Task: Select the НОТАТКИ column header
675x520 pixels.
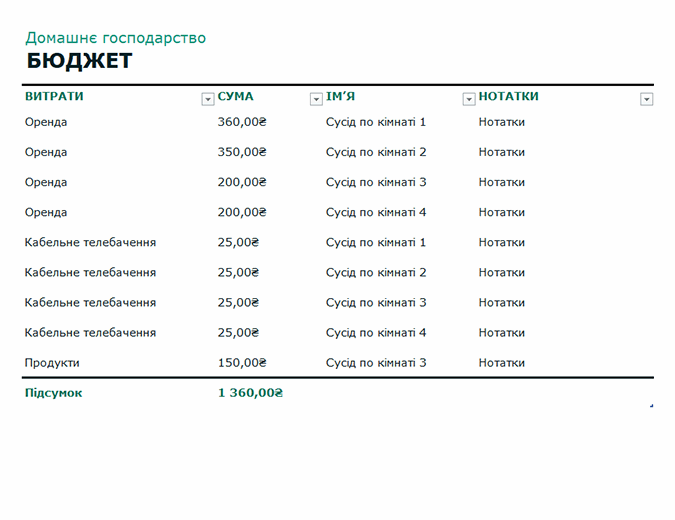Action: [508, 97]
